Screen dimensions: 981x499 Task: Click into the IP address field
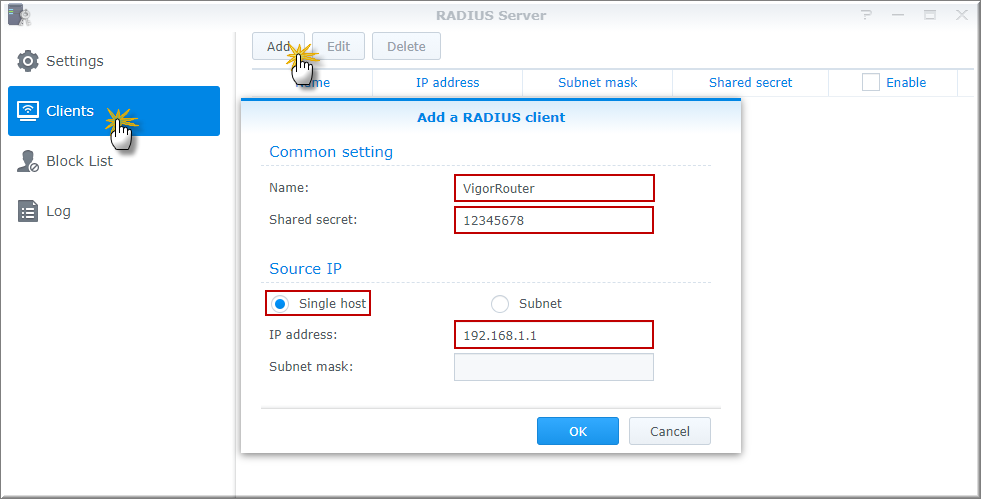554,335
